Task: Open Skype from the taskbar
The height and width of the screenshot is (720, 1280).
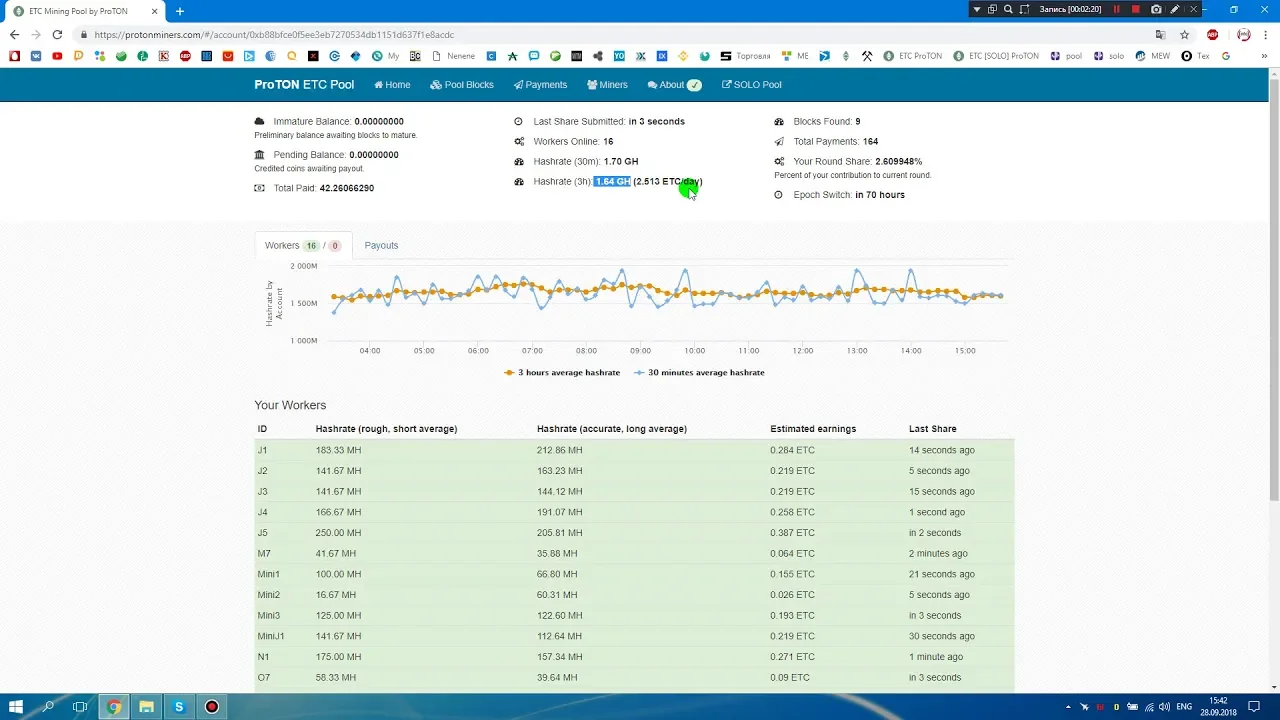Action: coord(179,707)
